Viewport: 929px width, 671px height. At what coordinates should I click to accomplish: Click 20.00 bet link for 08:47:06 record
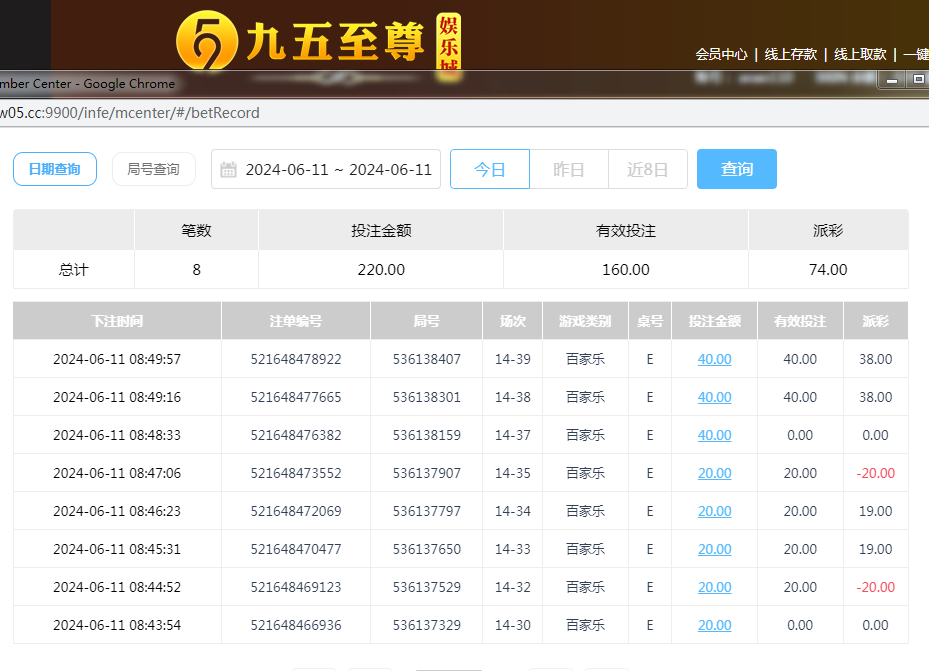(x=714, y=473)
